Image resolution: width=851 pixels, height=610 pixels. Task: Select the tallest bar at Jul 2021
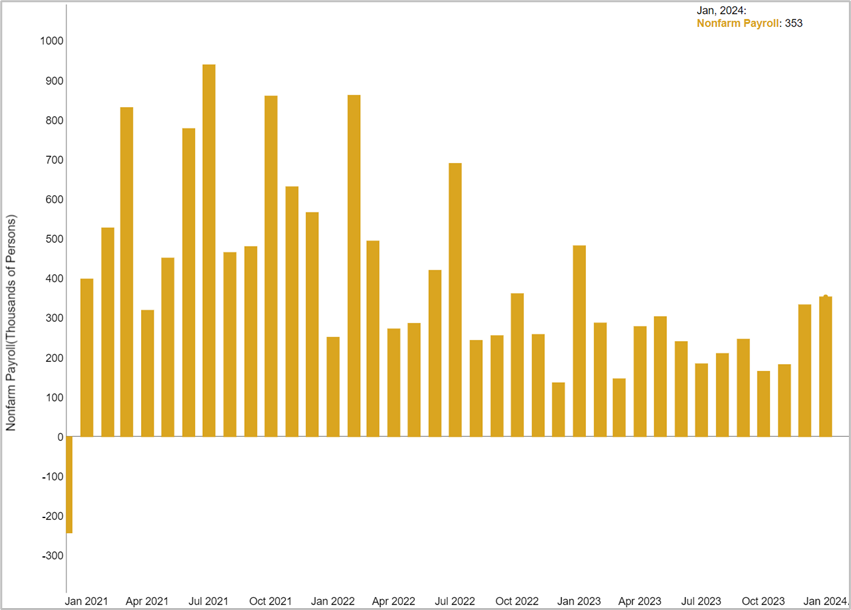click(x=209, y=251)
